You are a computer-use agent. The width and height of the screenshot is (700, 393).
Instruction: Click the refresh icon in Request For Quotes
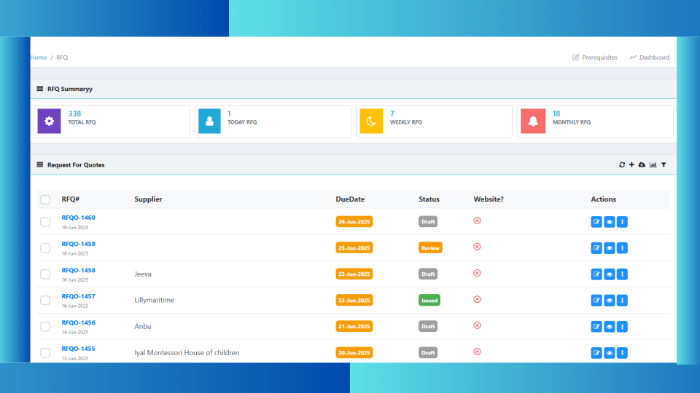point(622,165)
